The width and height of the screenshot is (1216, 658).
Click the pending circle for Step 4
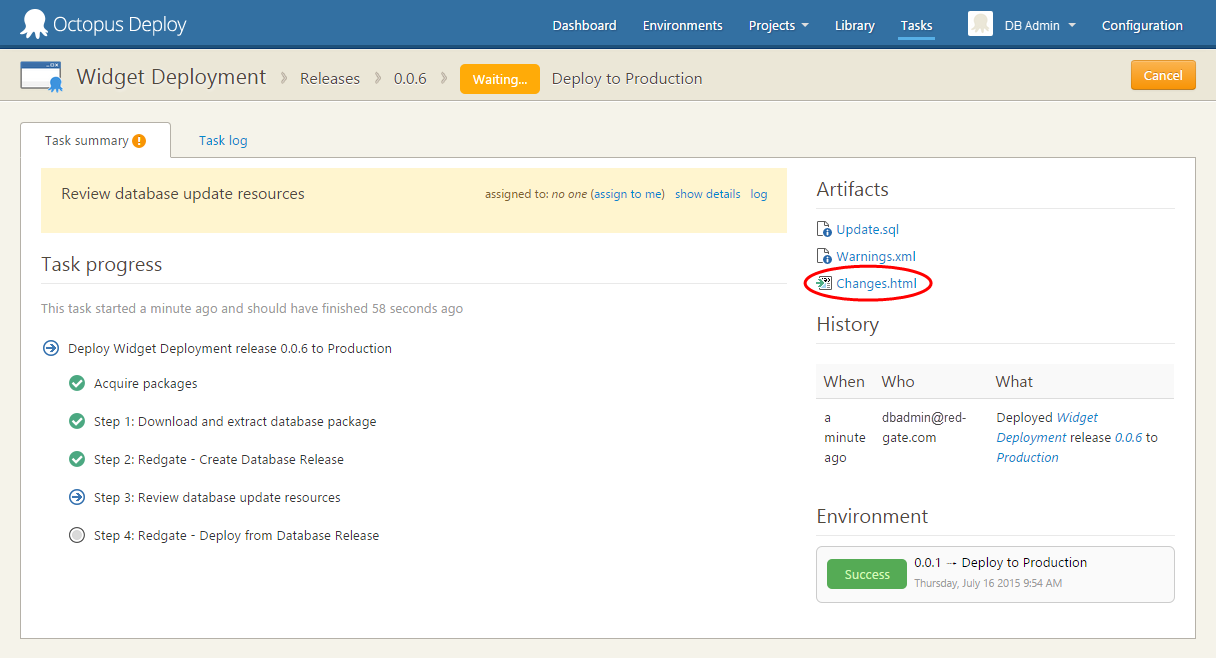click(77, 536)
